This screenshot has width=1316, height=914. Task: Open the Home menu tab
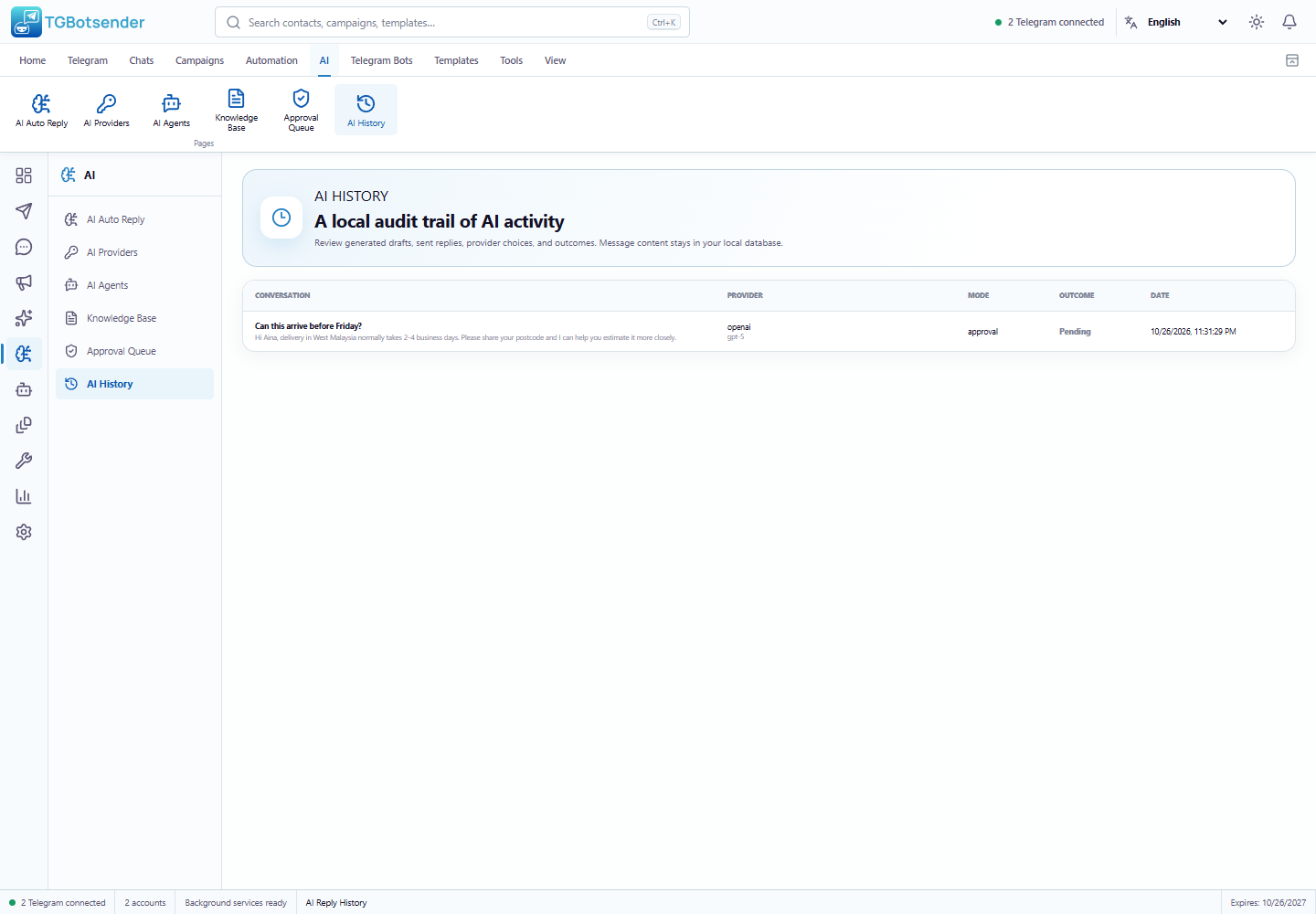[x=32, y=60]
